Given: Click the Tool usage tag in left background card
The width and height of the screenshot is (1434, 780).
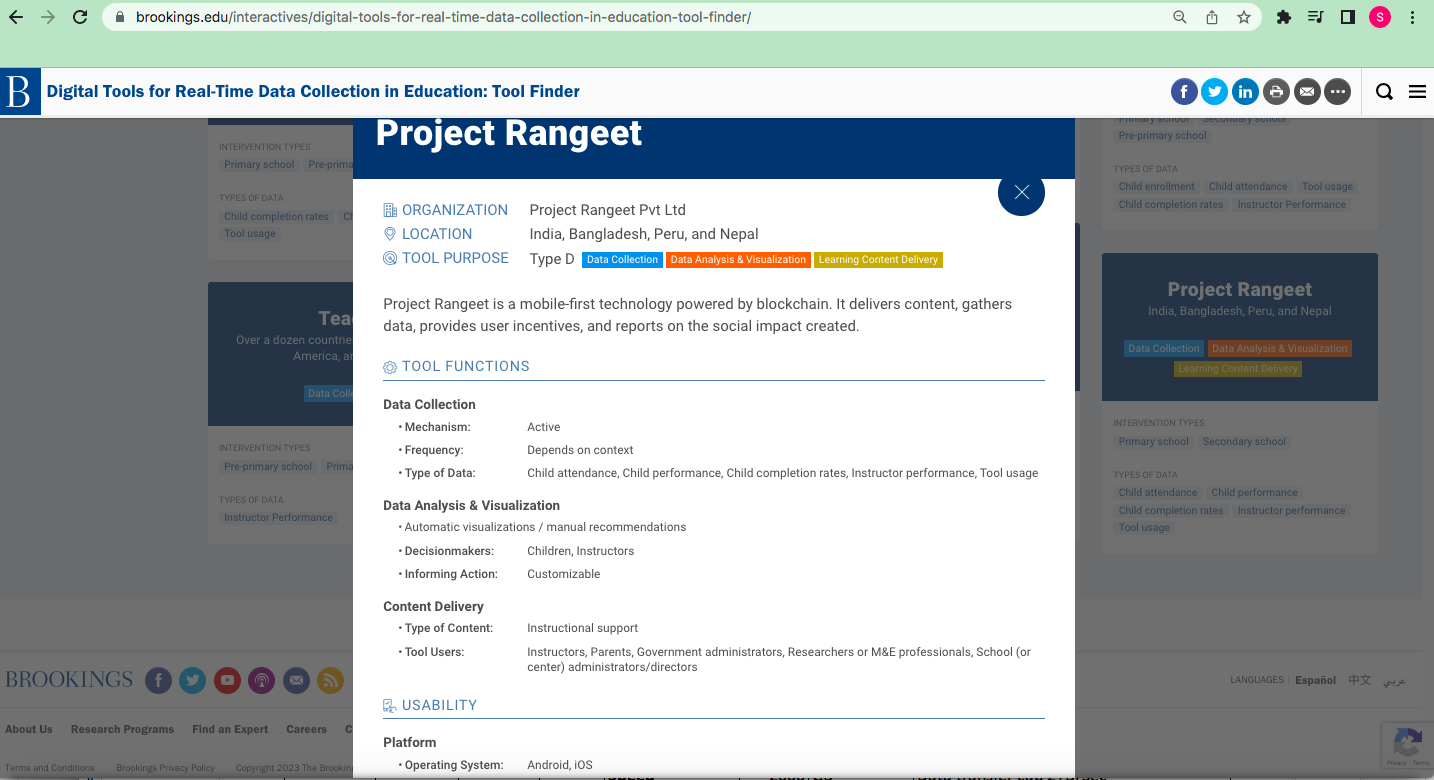Looking at the screenshot, I should click(x=249, y=233).
